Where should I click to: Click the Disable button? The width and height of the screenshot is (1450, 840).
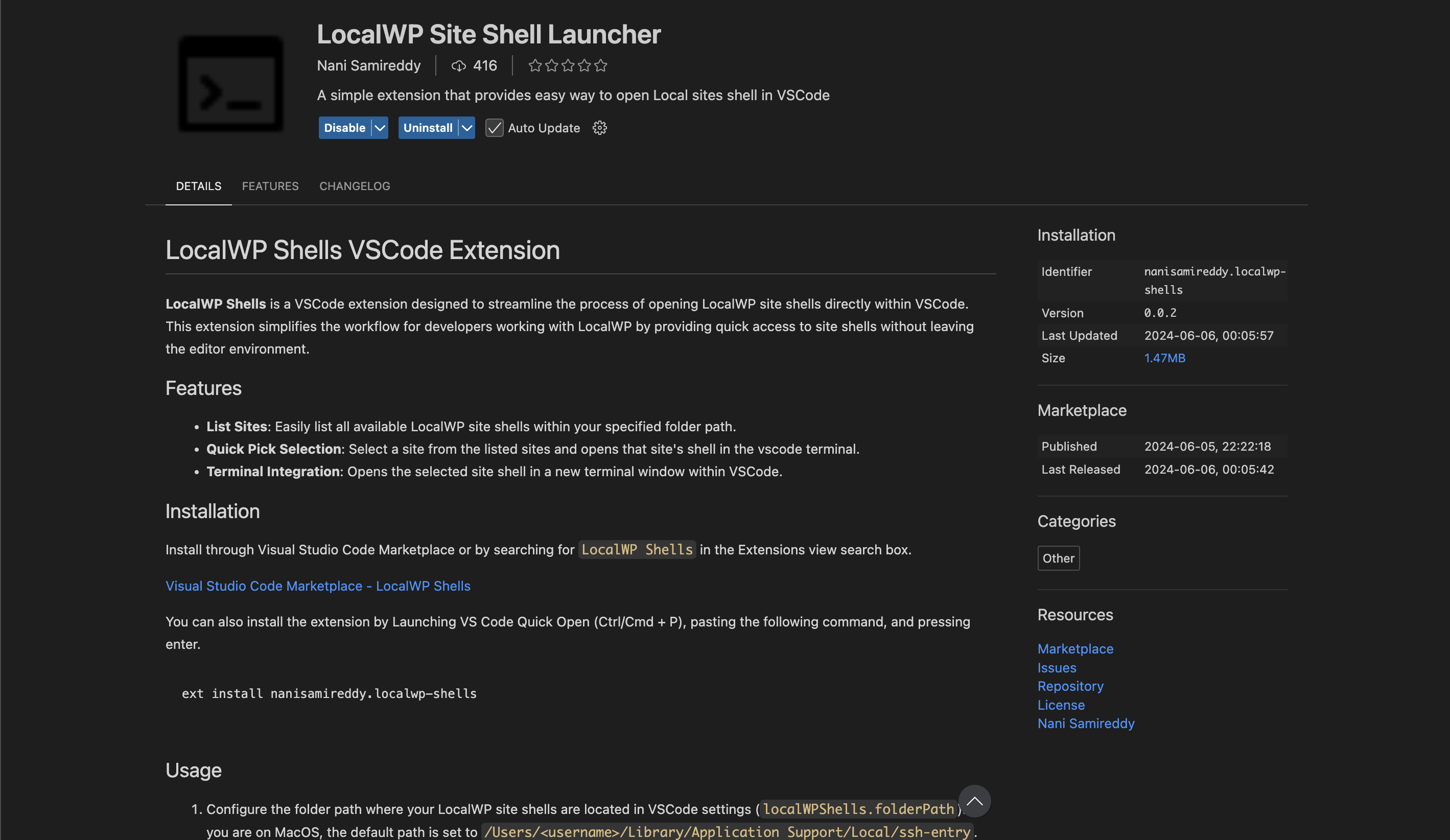coord(344,128)
